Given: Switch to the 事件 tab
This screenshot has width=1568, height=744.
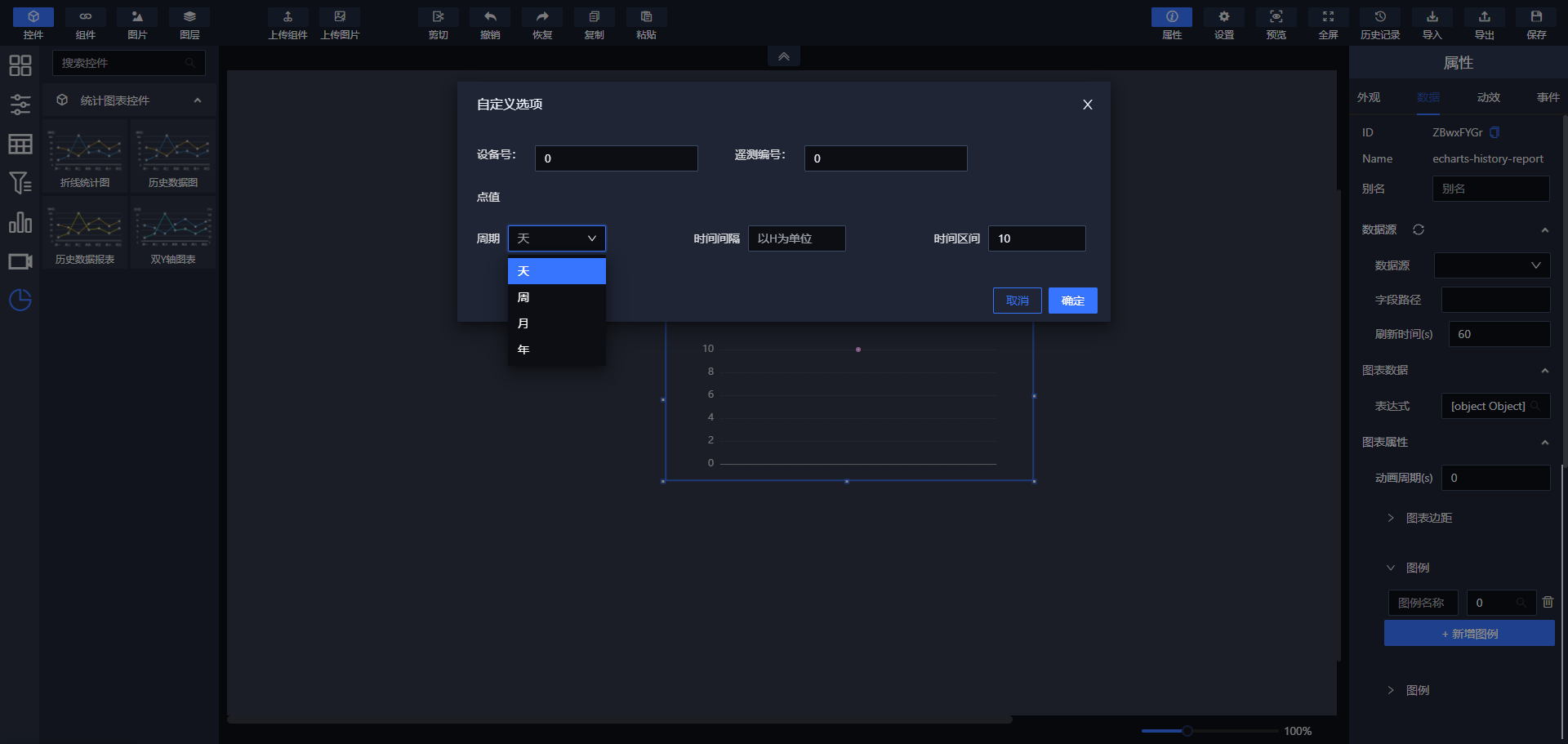Looking at the screenshot, I should coord(1548,97).
